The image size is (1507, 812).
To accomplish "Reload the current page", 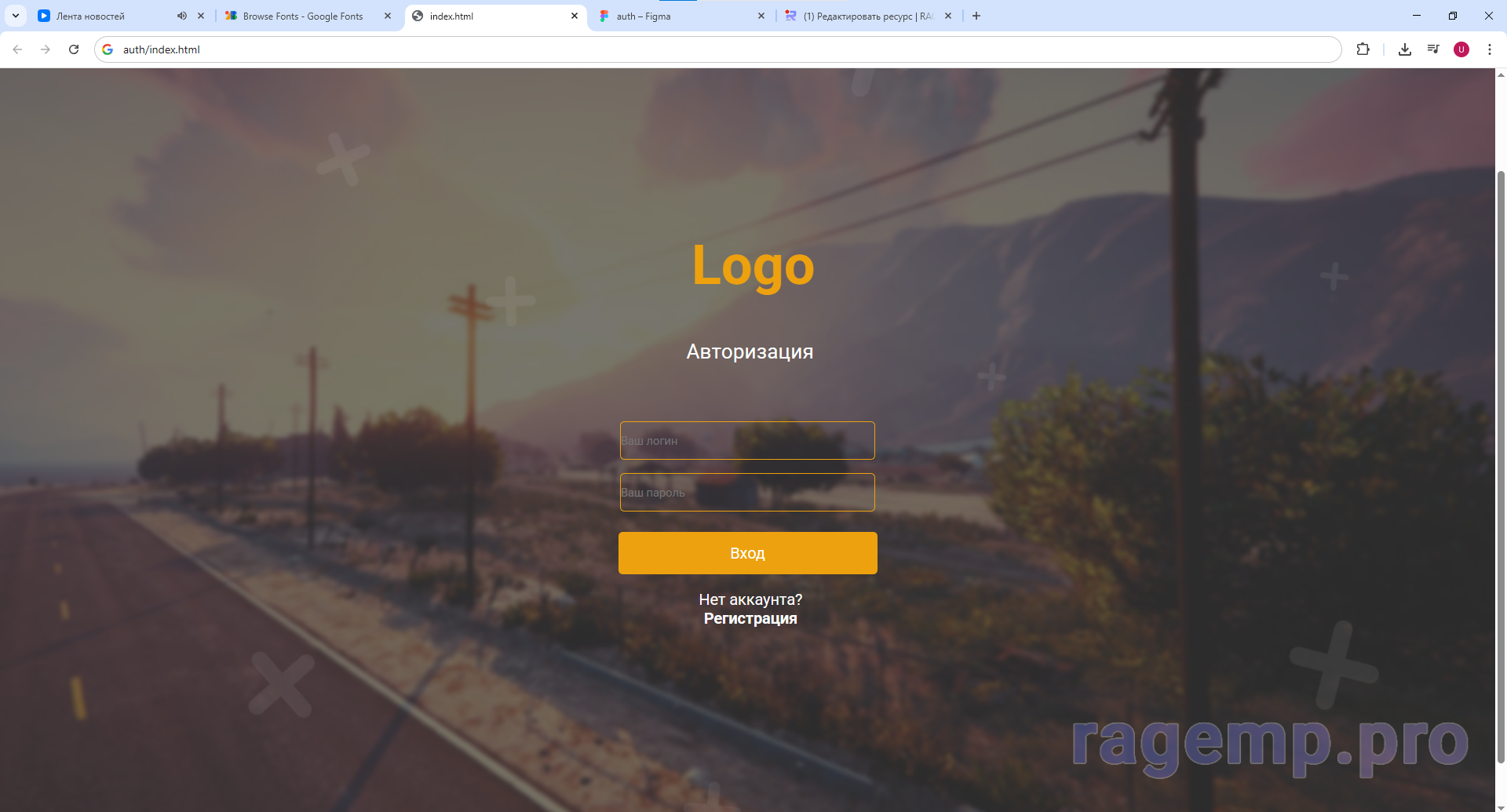I will pos(74,49).
